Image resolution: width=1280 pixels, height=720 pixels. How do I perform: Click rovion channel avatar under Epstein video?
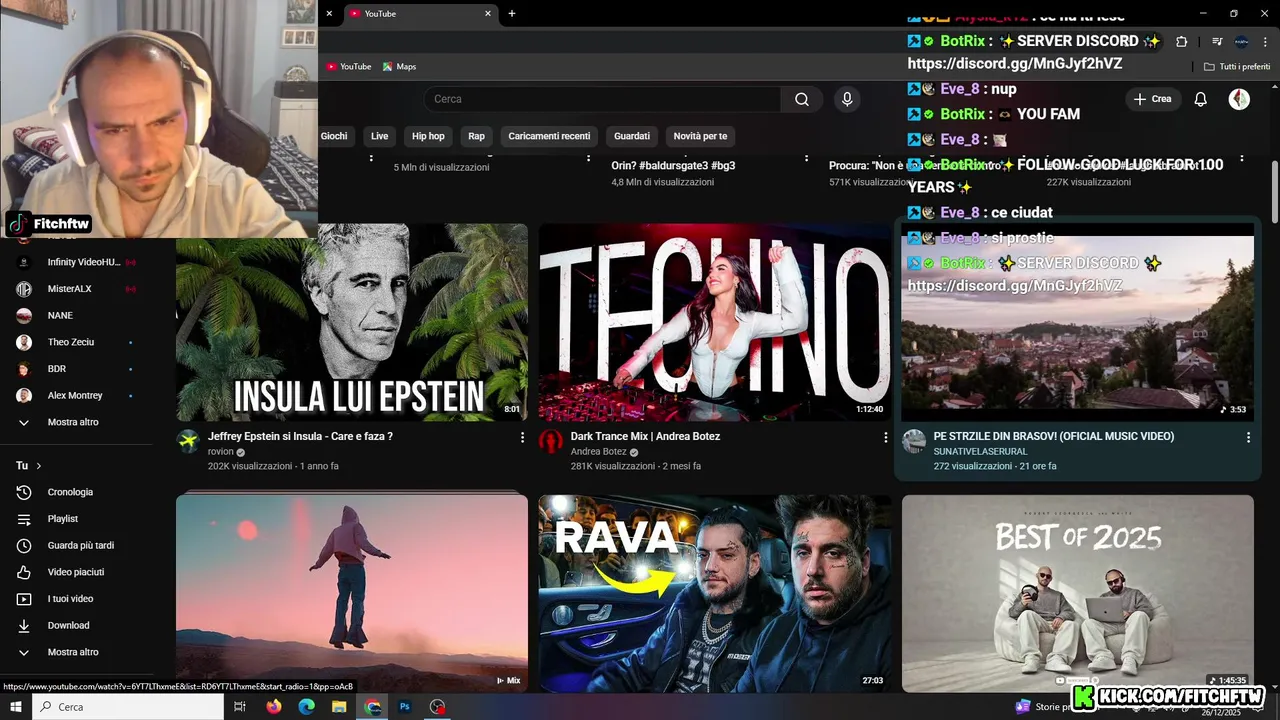[188, 442]
